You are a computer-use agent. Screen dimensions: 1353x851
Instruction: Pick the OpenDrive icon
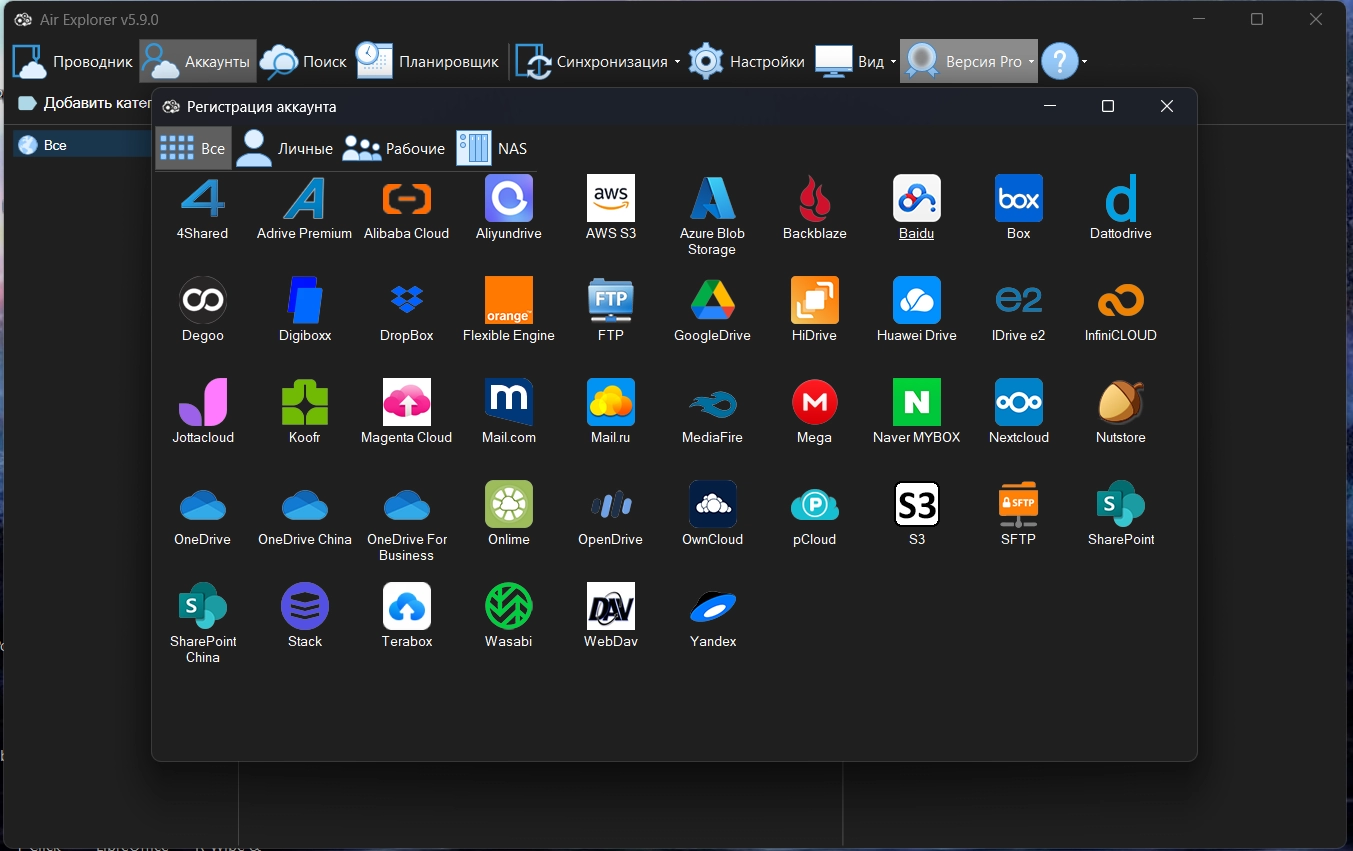[611, 504]
